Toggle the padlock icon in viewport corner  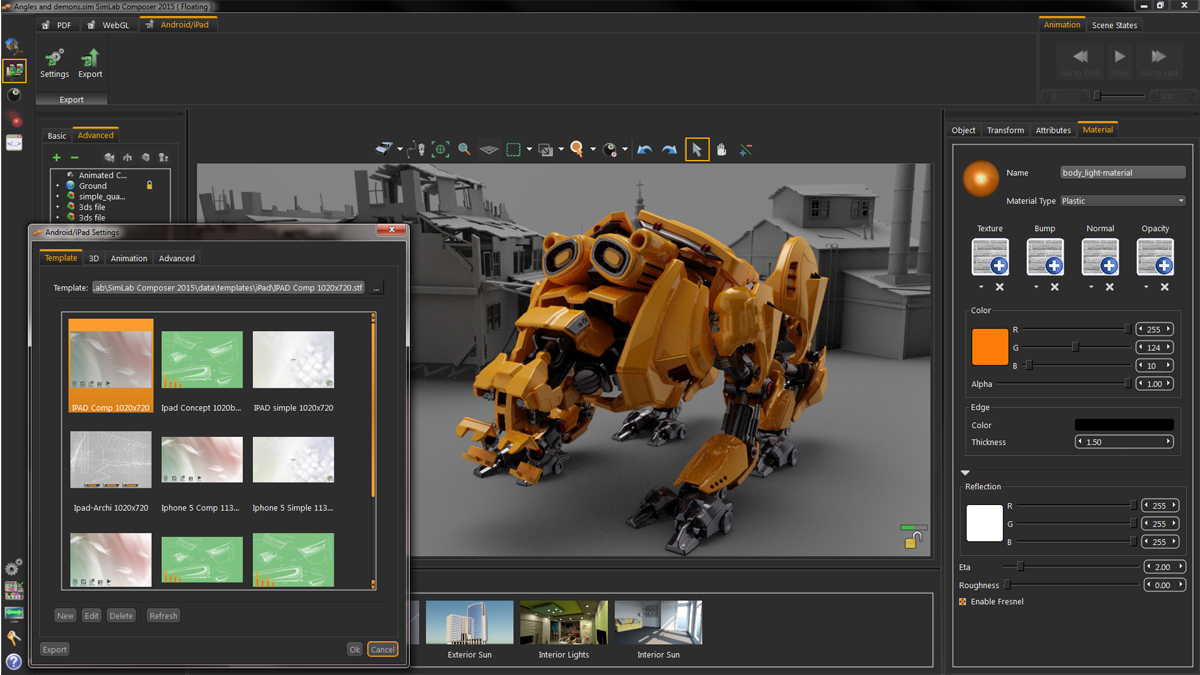[912, 541]
